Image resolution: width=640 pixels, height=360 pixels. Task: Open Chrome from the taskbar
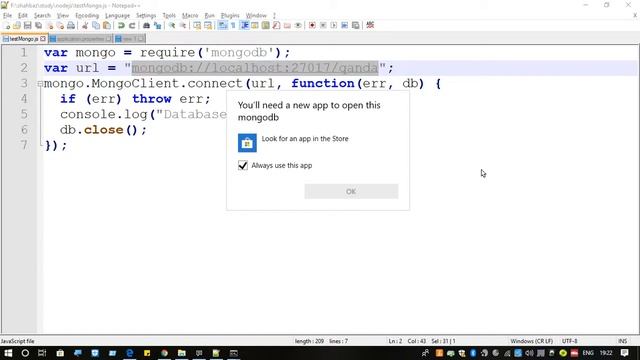pyautogui.click(x=164, y=353)
